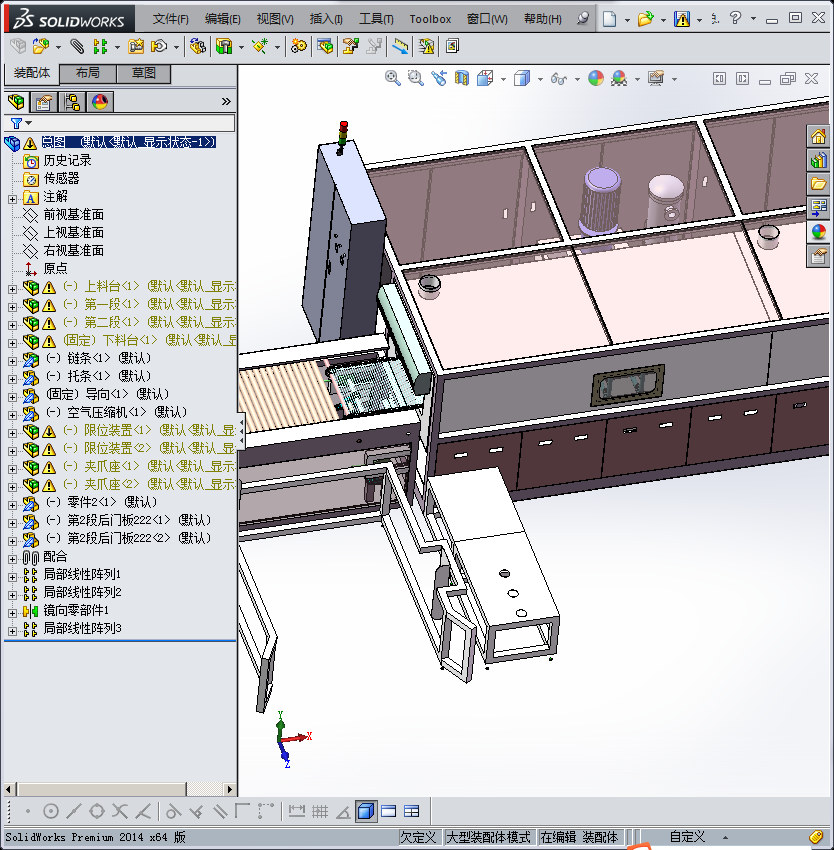Click the 自定义 status bar button
Image resolution: width=834 pixels, height=850 pixels.
(x=687, y=837)
